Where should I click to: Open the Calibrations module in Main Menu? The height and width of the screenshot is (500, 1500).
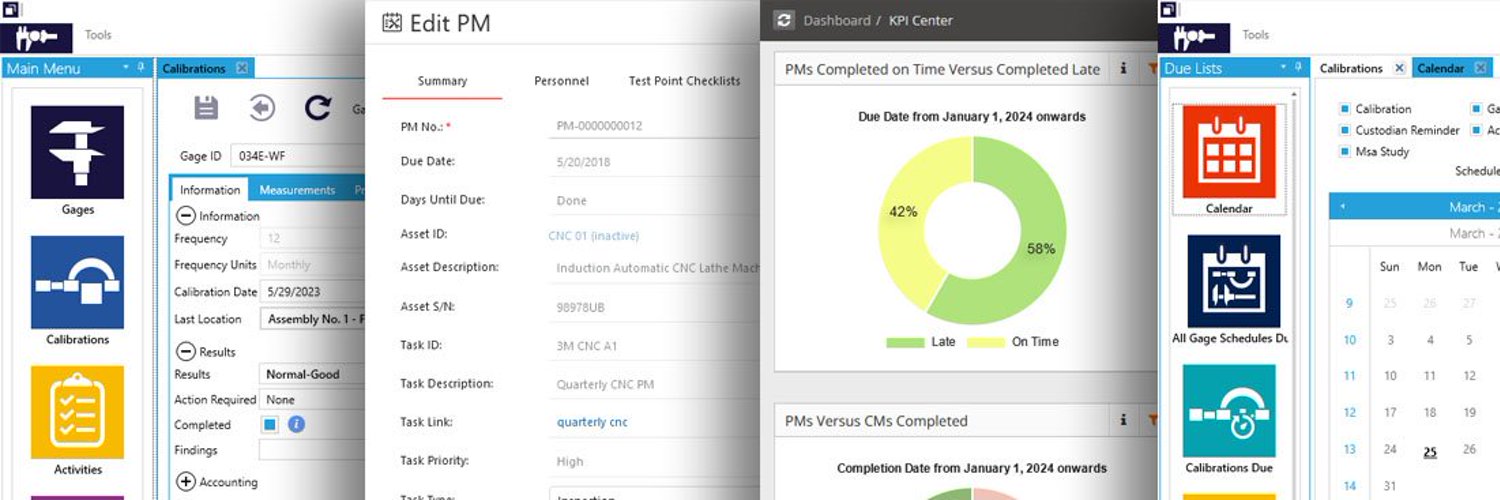tap(77, 282)
